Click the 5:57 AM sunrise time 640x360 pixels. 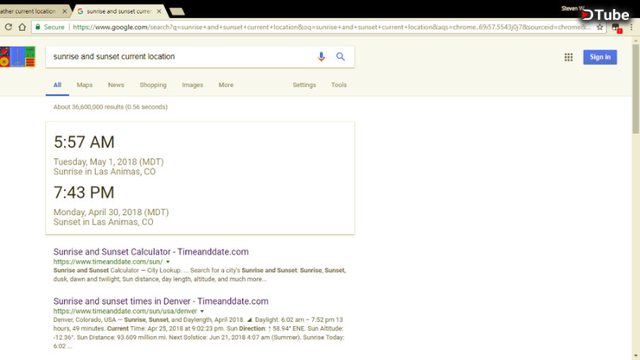(84, 142)
